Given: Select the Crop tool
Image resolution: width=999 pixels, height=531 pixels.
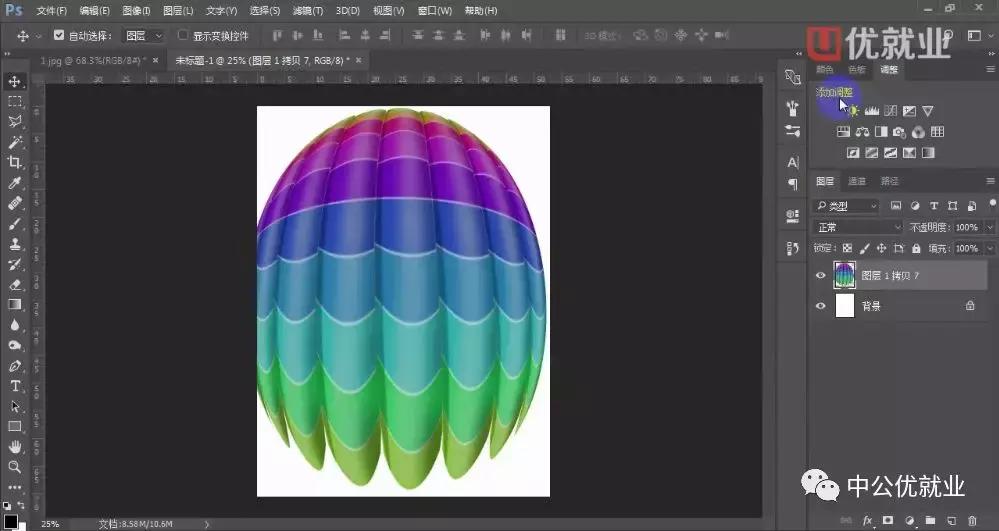Looking at the screenshot, I should tap(15, 162).
